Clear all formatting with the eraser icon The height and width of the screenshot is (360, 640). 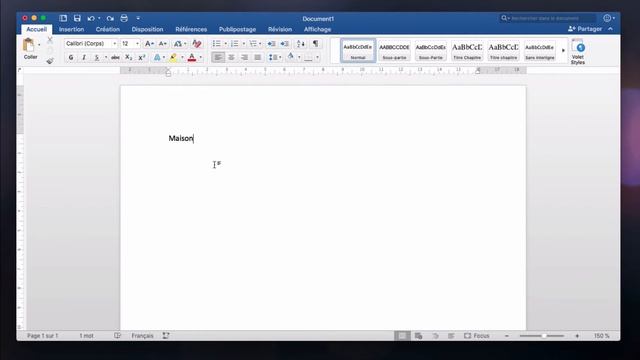(x=197, y=44)
